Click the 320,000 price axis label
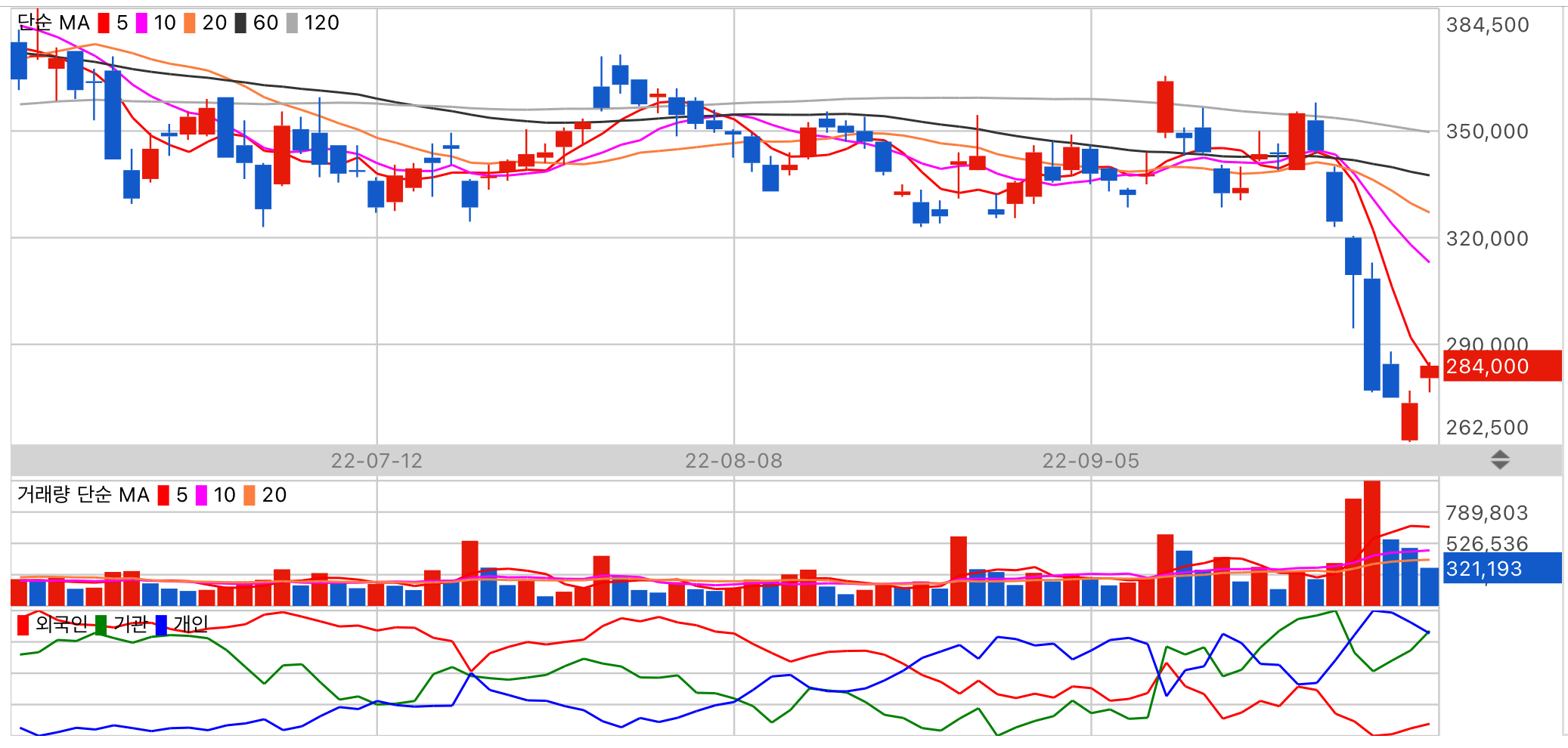 [x=1487, y=239]
